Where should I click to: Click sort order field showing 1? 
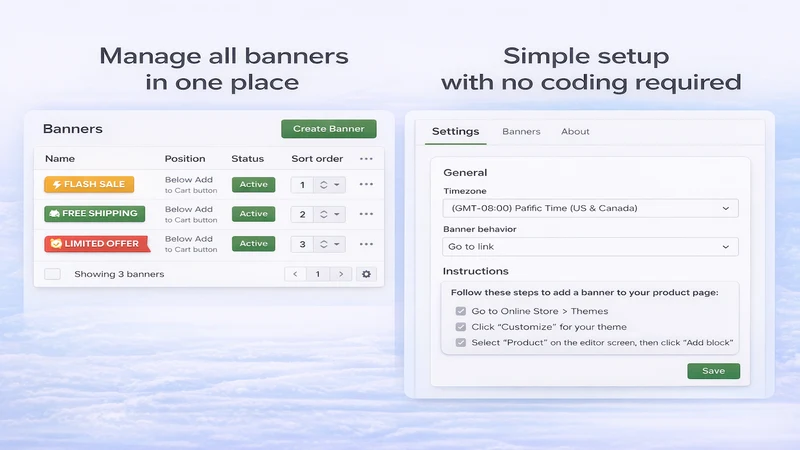point(302,185)
